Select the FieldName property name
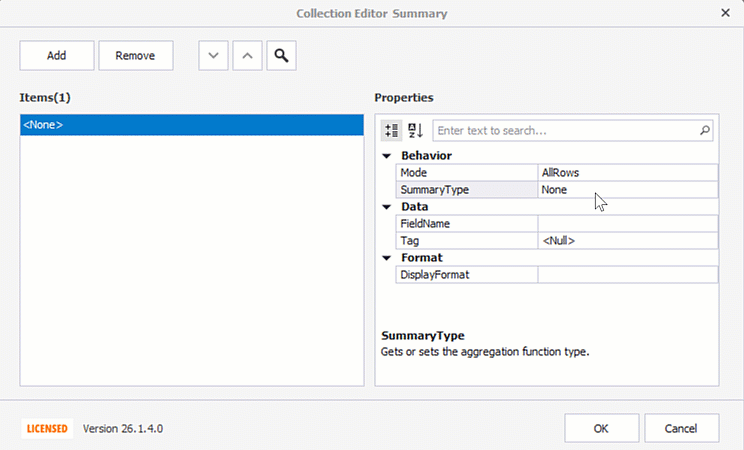 pos(466,224)
